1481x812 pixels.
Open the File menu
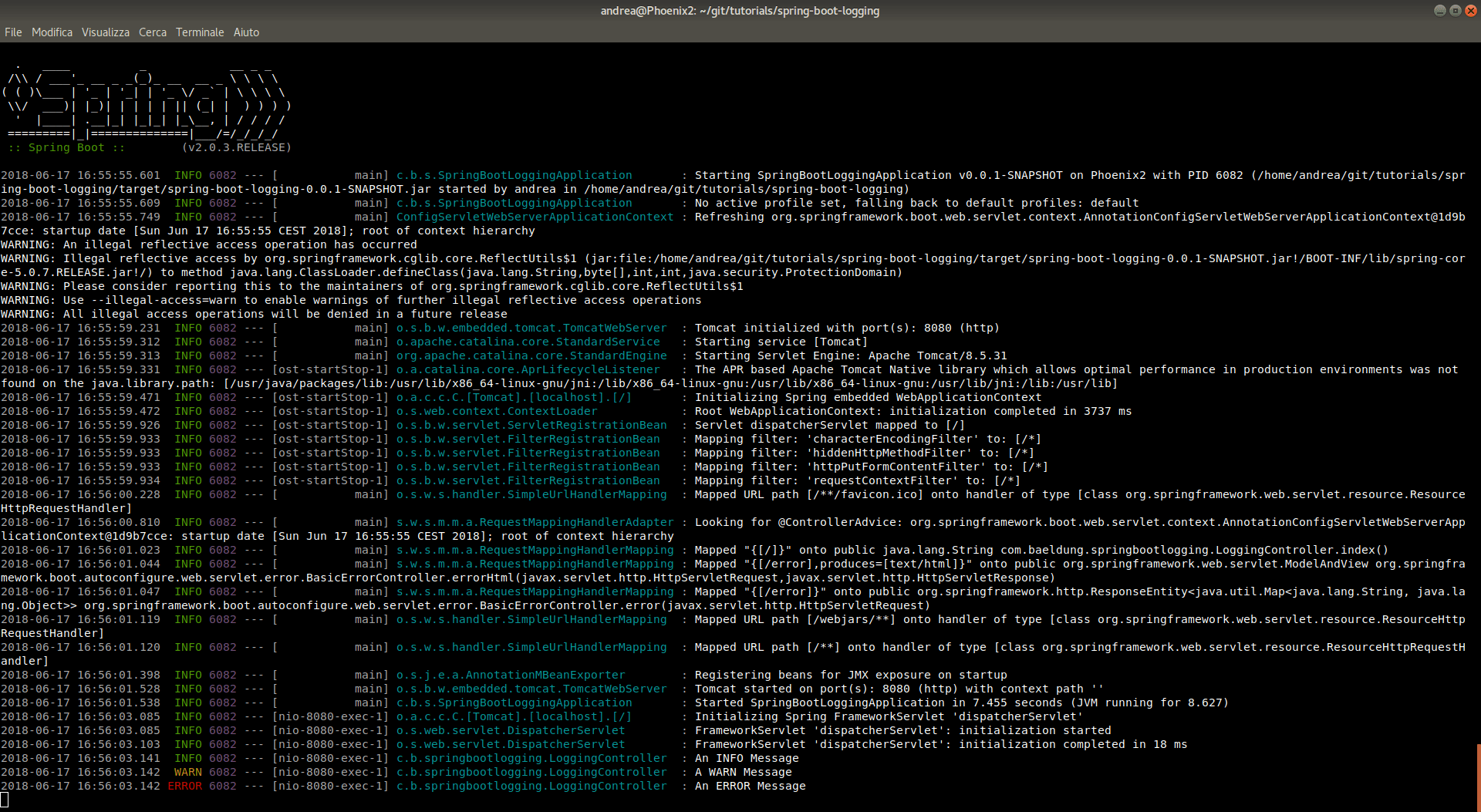coord(13,32)
